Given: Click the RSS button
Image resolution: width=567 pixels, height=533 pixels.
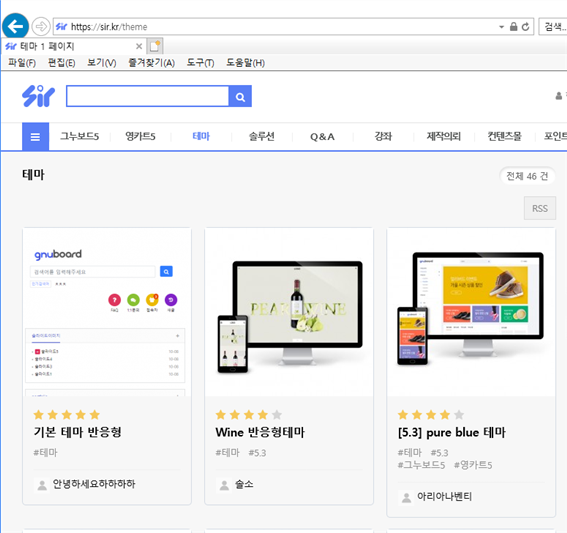Looking at the screenshot, I should (540, 208).
